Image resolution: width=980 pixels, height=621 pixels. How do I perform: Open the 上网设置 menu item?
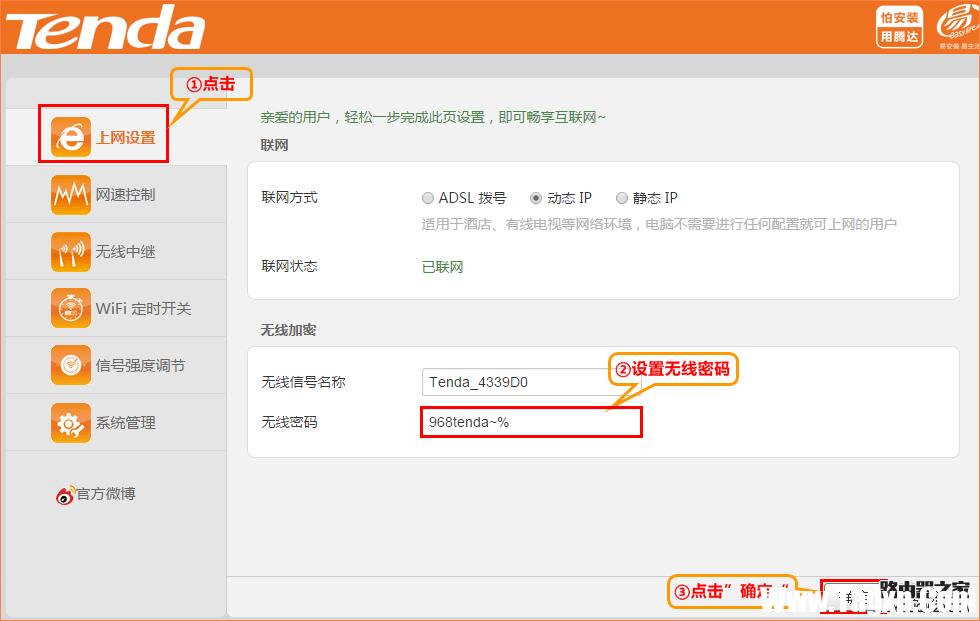[116, 137]
